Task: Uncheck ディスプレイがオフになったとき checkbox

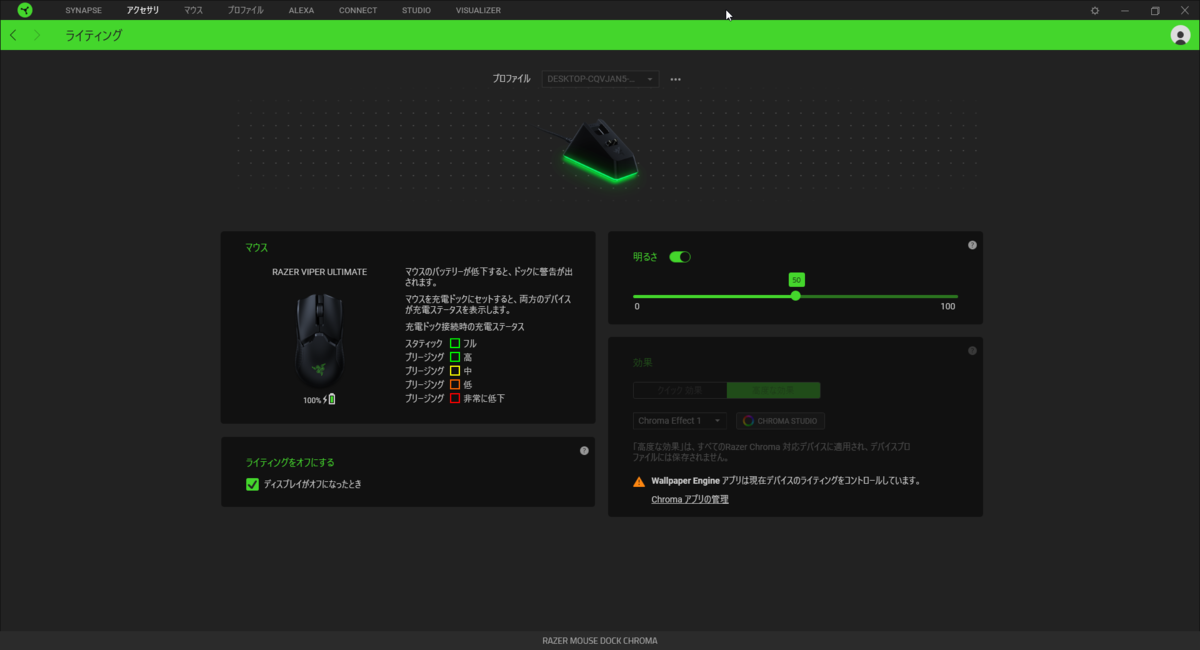Action: point(252,484)
